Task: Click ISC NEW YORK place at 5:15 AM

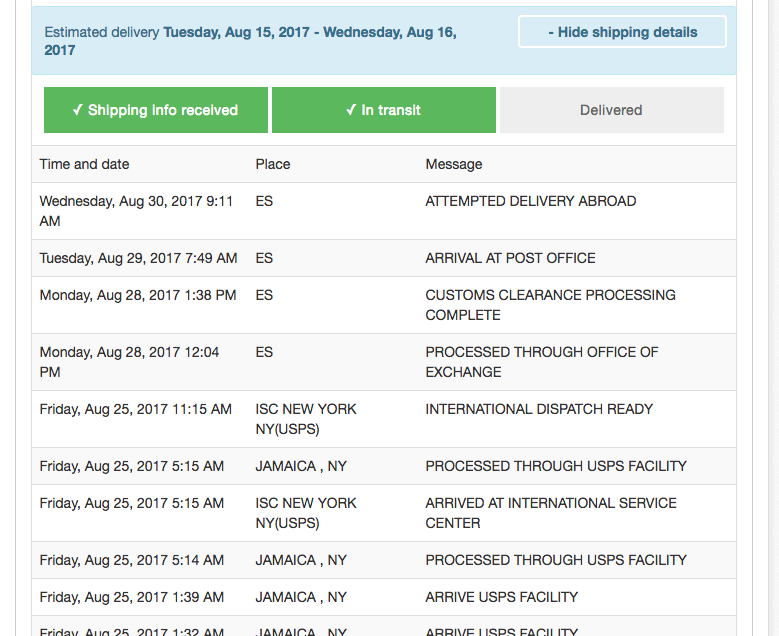Action: (306, 513)
